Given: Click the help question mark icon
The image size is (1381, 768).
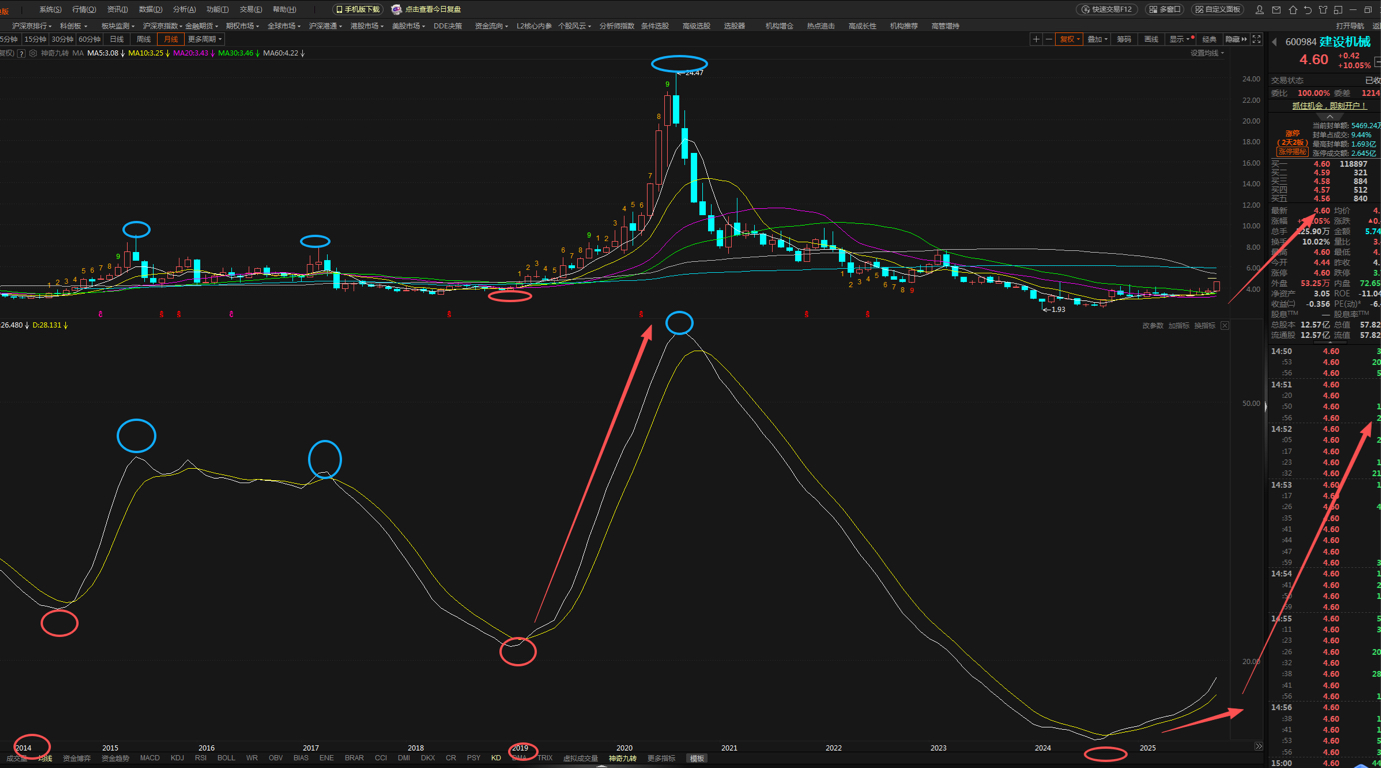Looking at the screenshot, I should pos(21,53).
